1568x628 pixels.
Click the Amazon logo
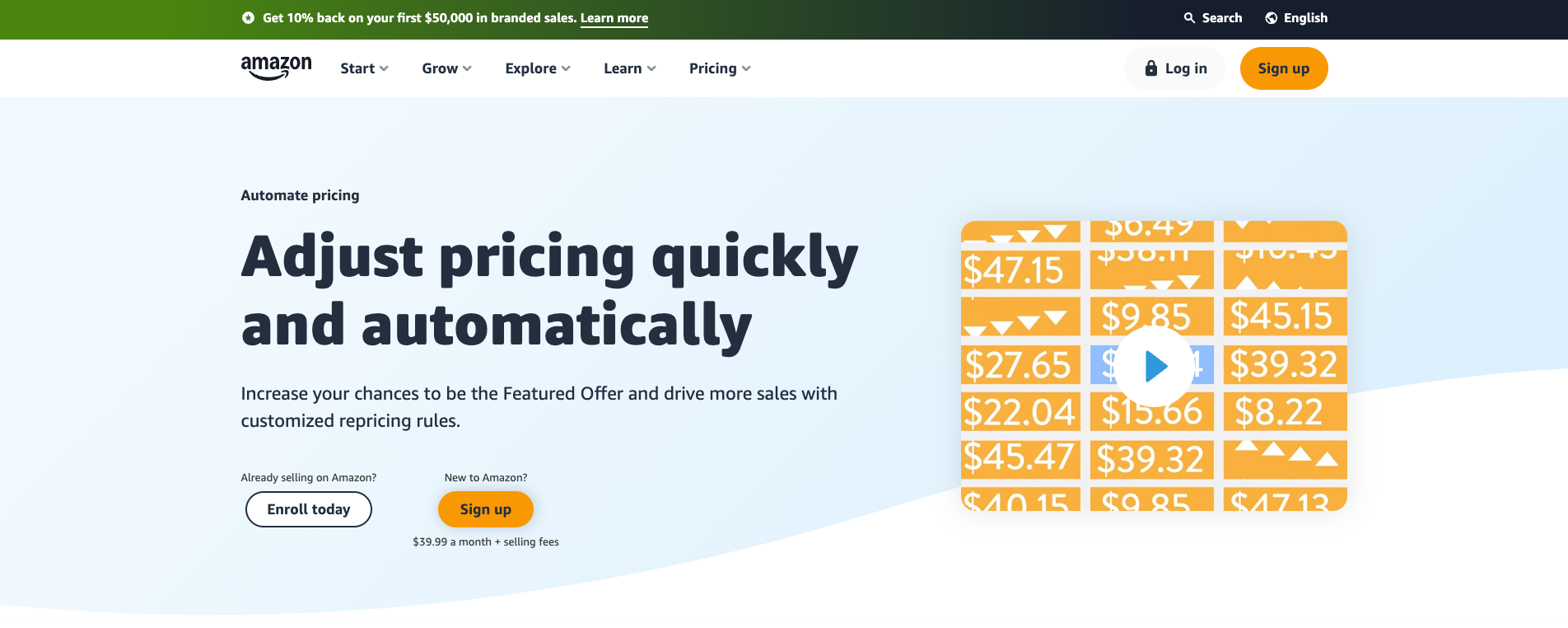[275, 66]
